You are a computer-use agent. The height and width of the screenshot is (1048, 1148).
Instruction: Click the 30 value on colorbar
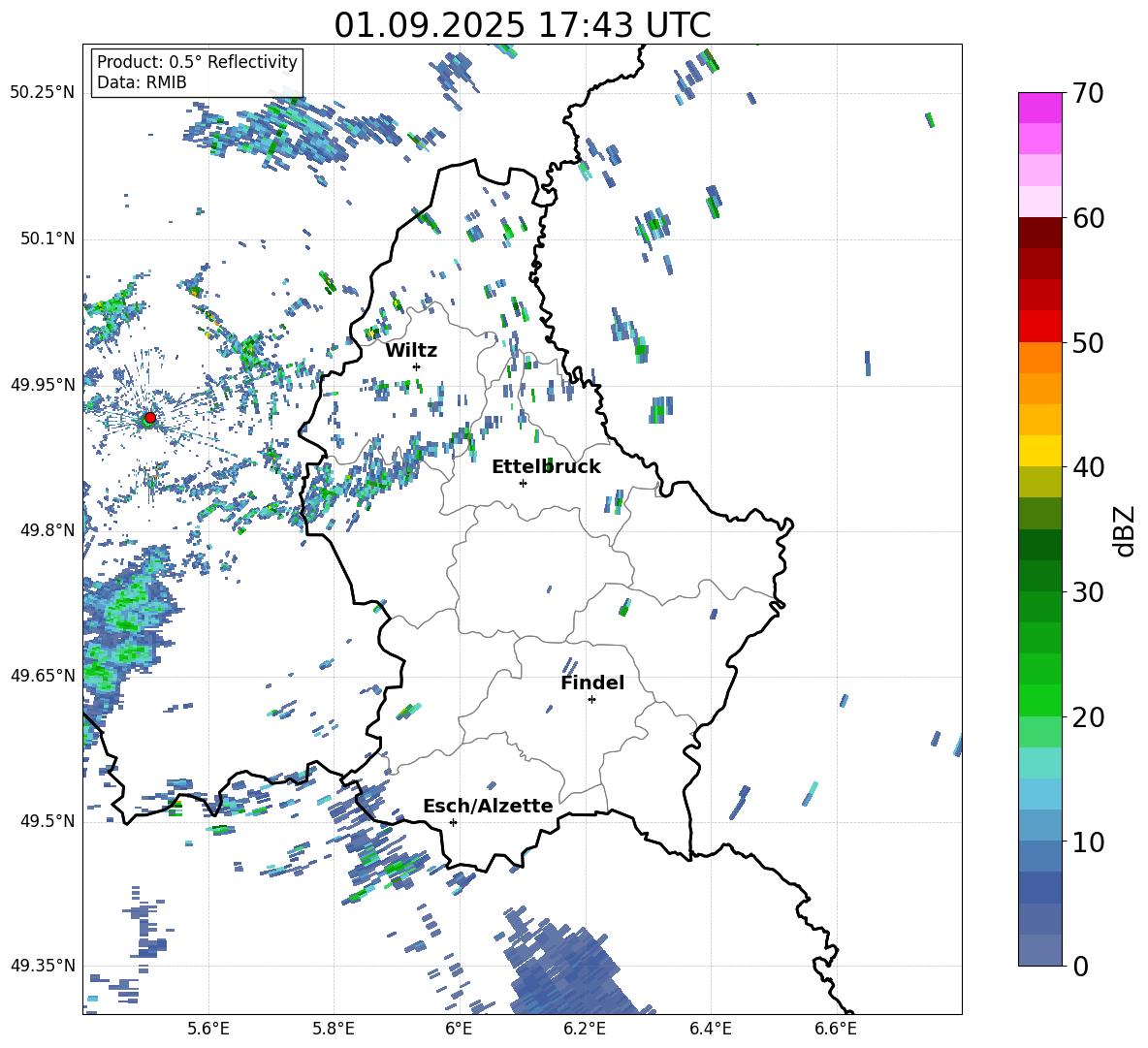(x=1087, y=592)
